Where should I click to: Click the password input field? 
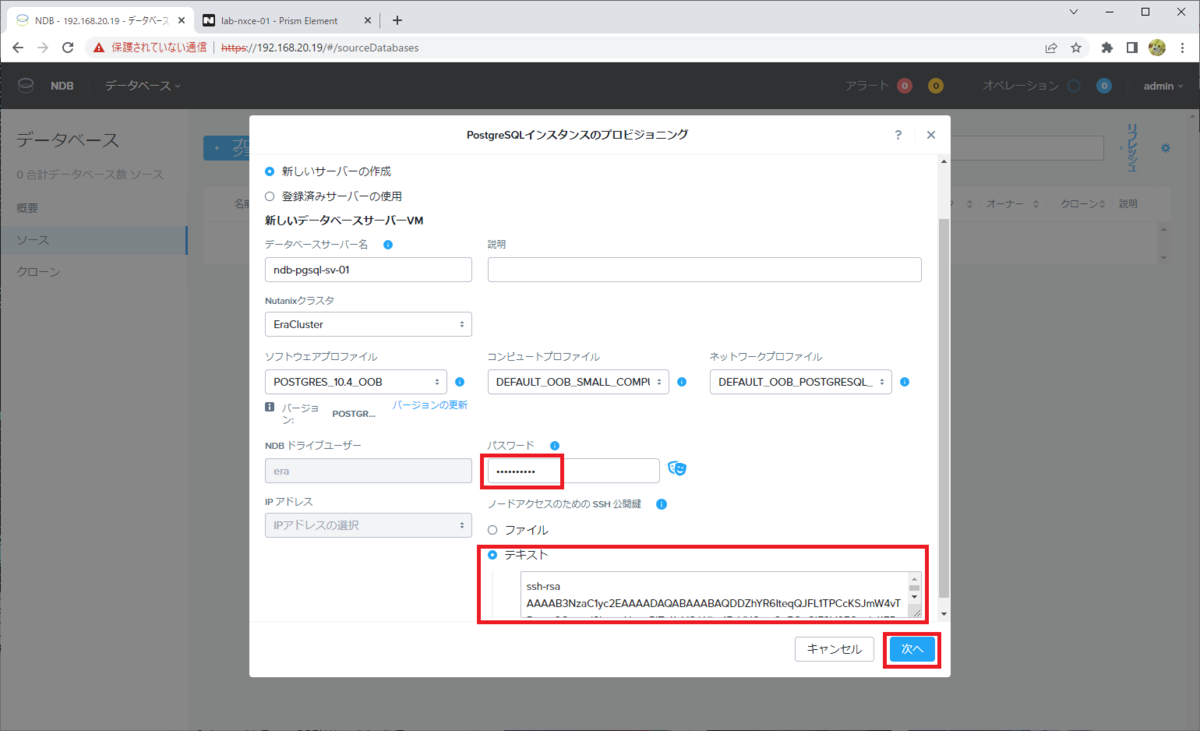[574, 470]
